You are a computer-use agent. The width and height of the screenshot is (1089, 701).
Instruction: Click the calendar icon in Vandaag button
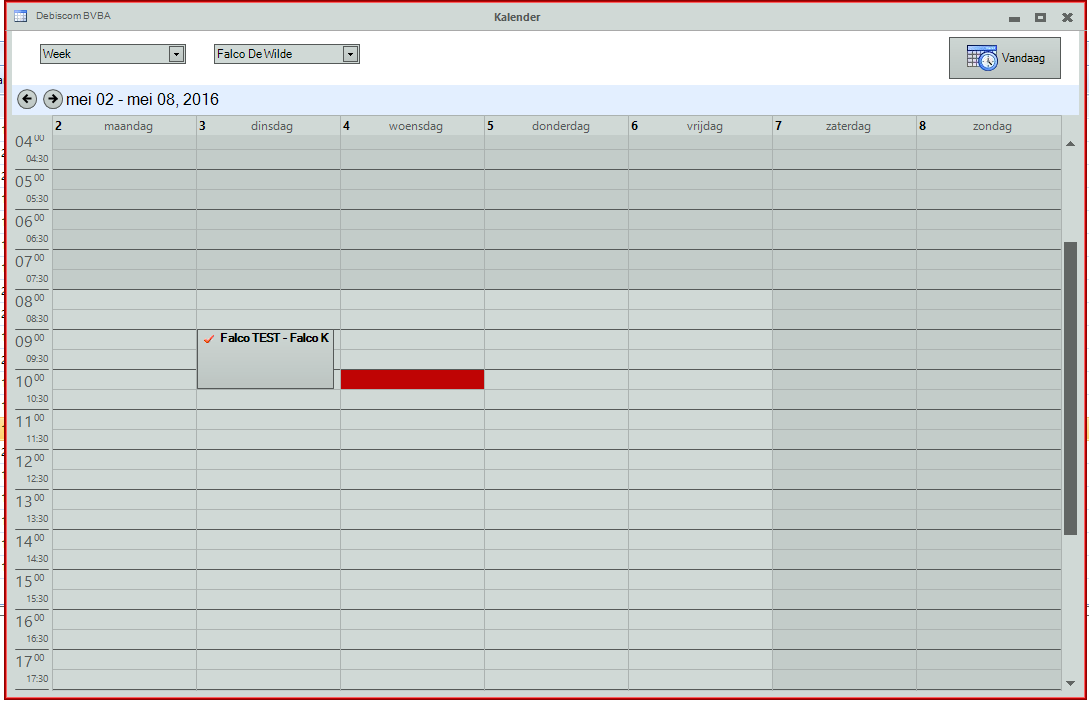click(981, 58)
